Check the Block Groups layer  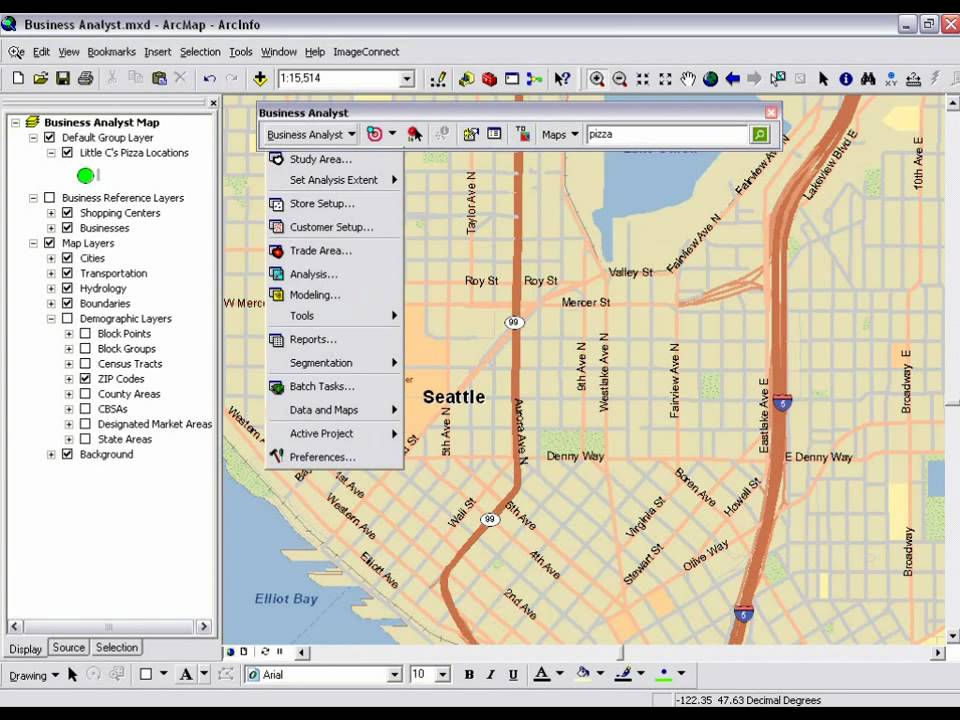[x=85, y=348]
